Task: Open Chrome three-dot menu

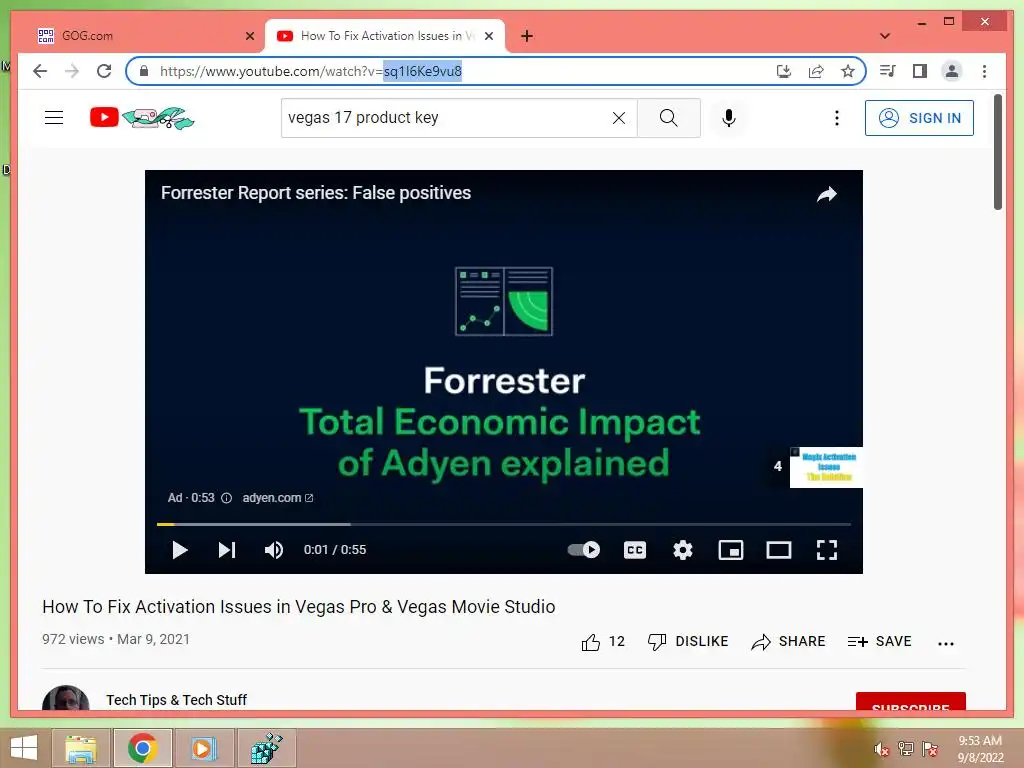Action: (984, 71)
